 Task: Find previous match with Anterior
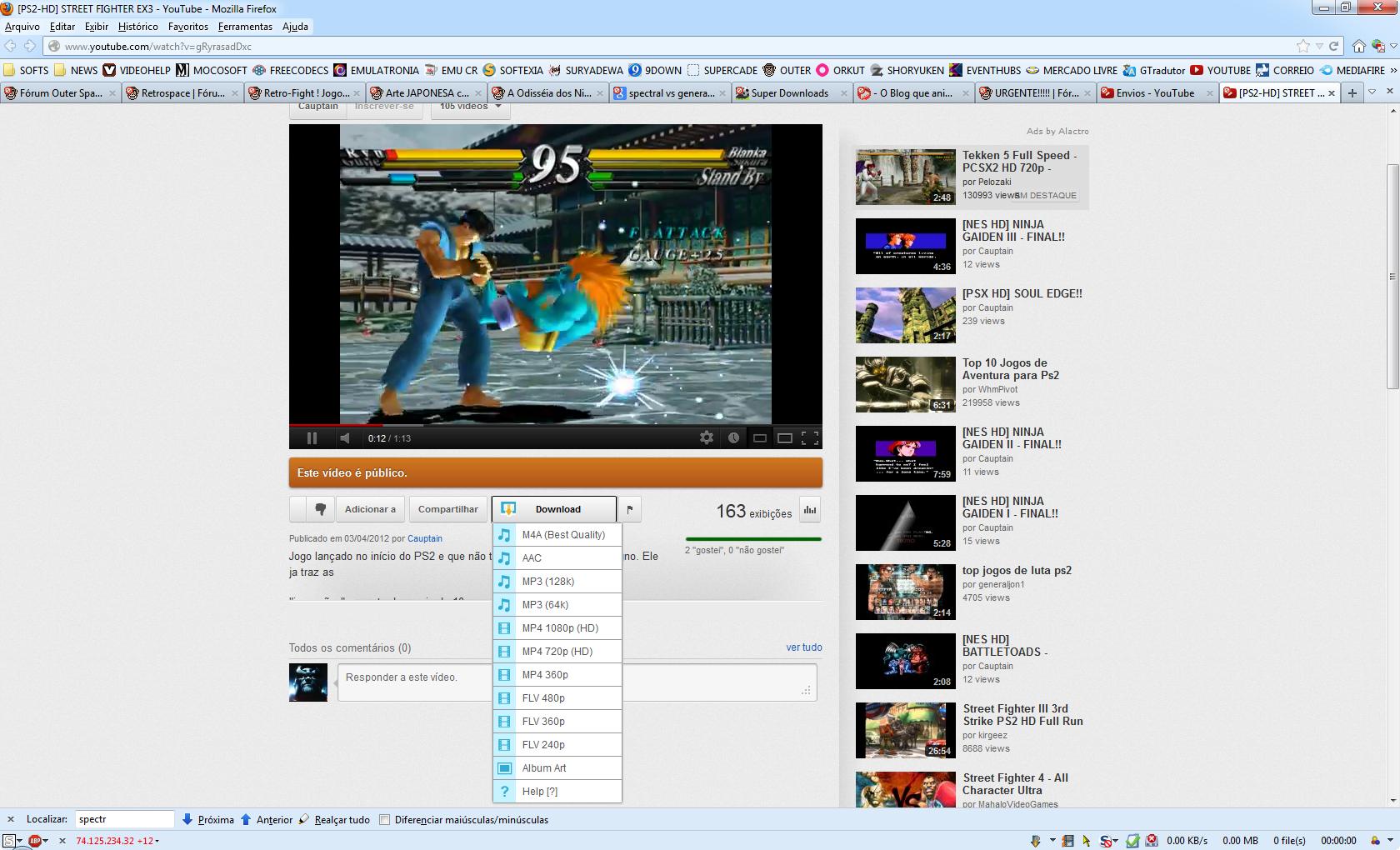tap(267, 820)
